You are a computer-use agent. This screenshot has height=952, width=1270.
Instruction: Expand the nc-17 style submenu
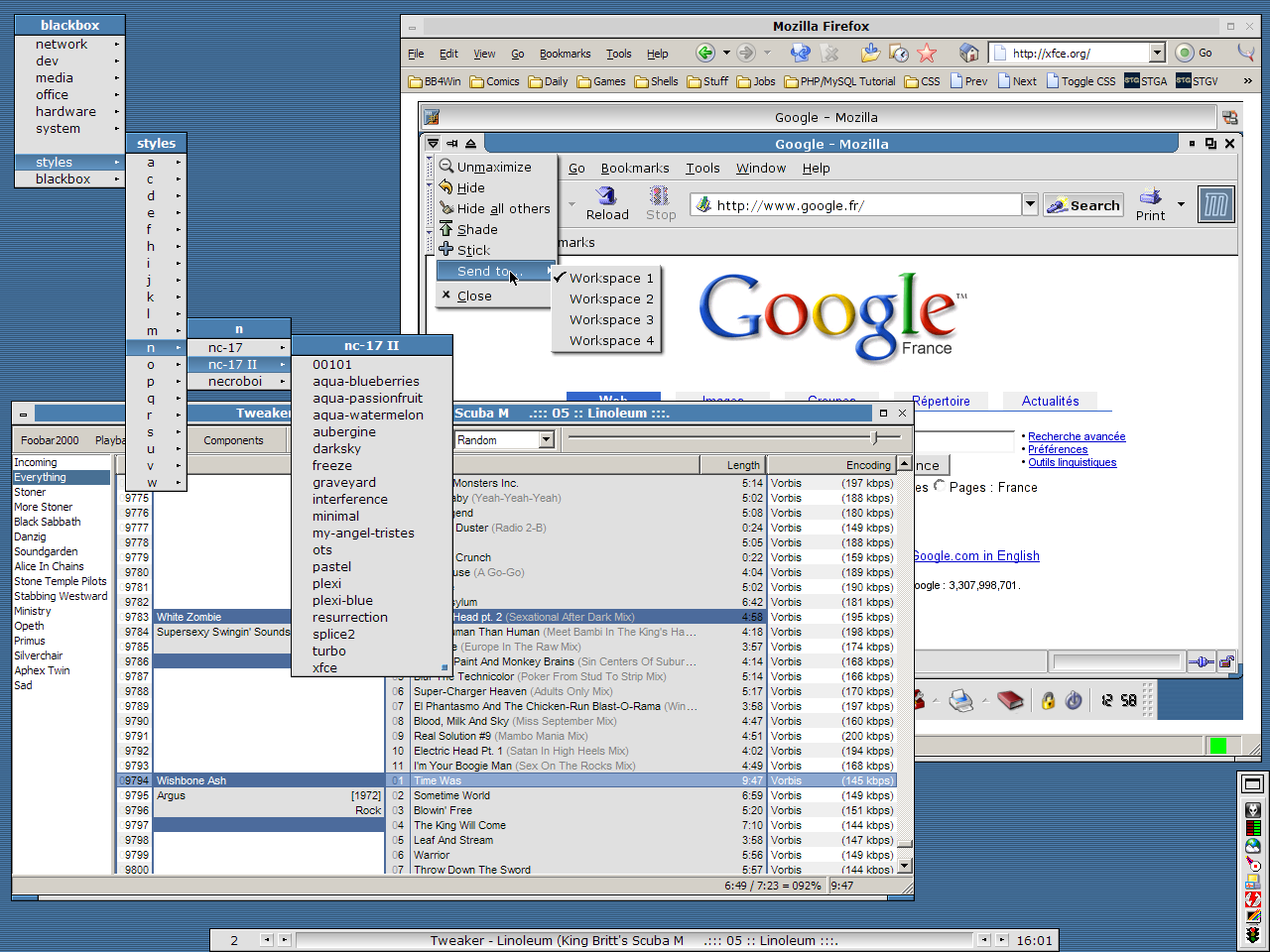point(238,347)
